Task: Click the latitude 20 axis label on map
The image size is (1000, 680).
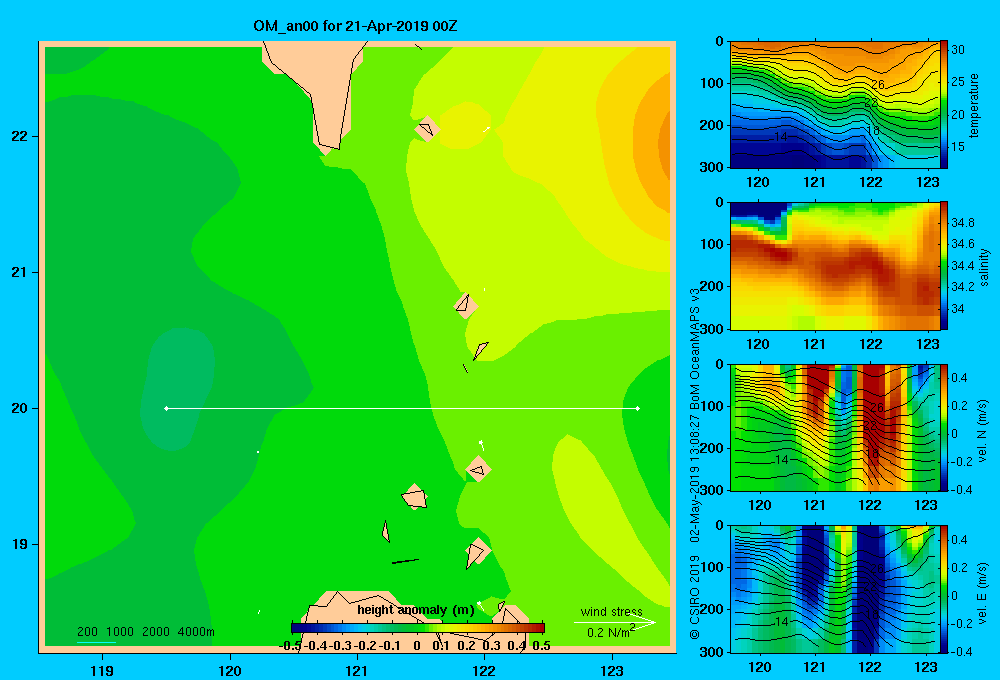Action: (19, 408)
